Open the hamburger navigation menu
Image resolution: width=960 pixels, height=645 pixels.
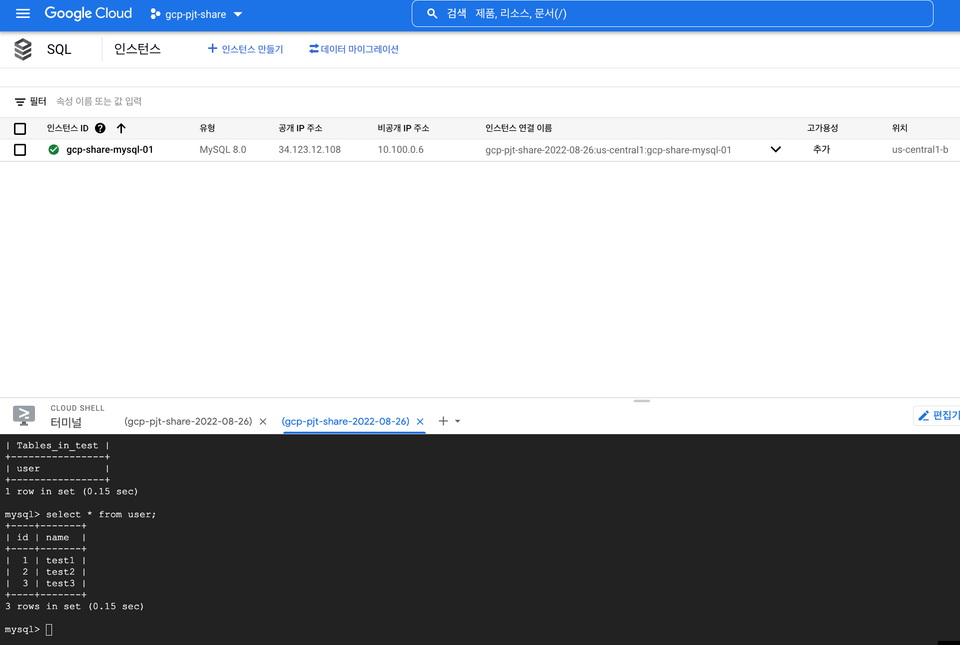pyautogui.click(x=23, y=13)
